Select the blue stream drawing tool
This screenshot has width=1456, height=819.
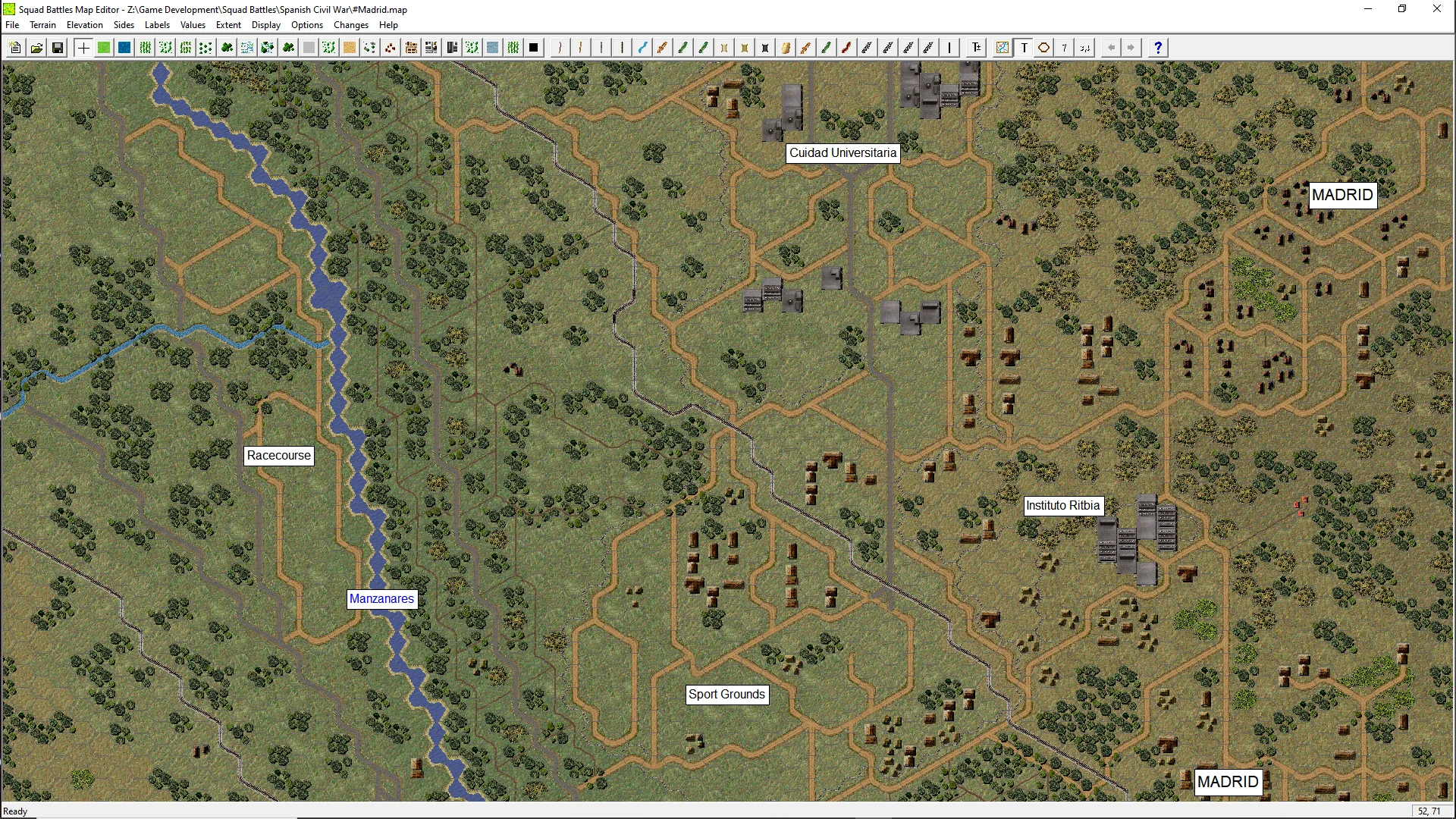point(642,48)
